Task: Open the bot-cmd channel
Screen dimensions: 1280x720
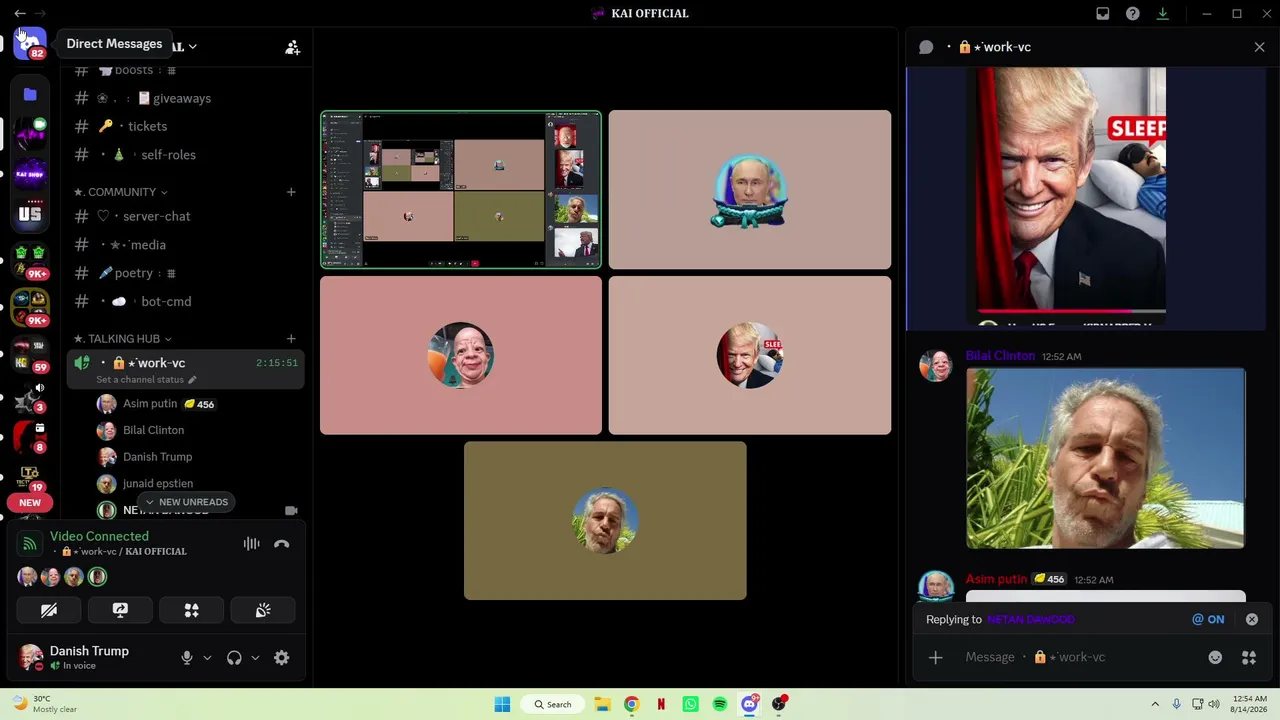Action: point(185,301)
